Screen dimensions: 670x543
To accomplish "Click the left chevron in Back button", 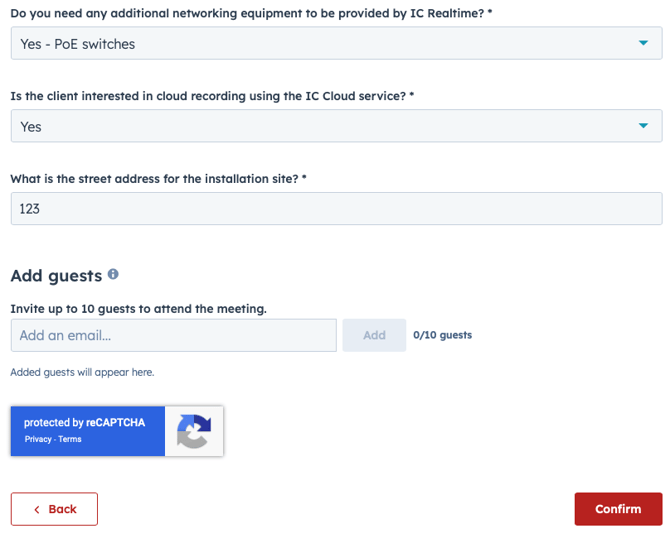I will 37,509.
